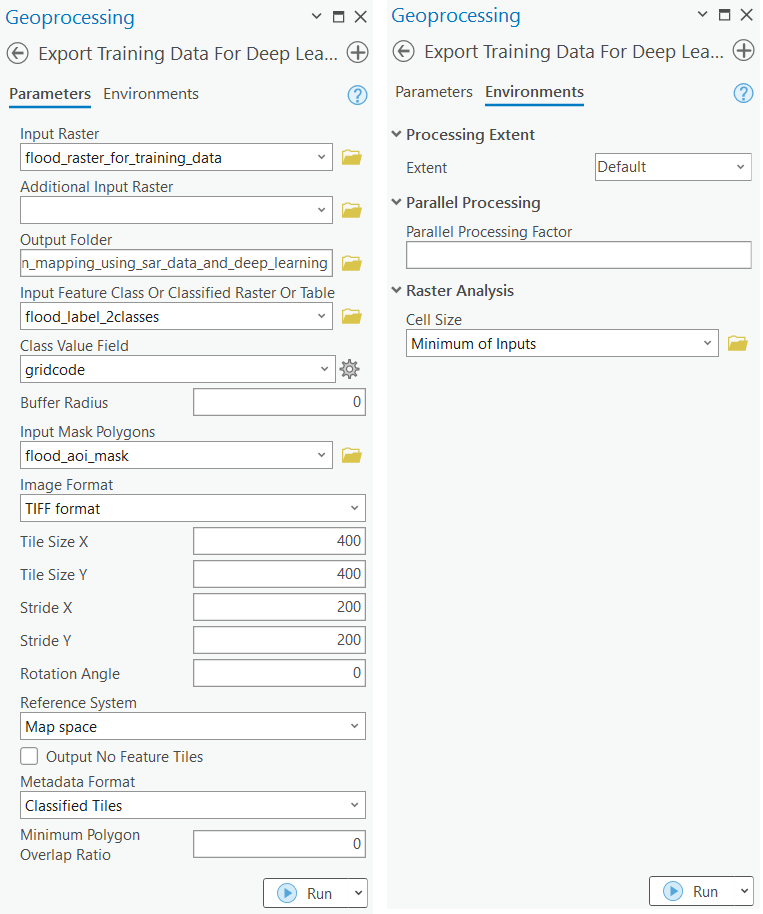
Task: Click gear icon next to Class Value Field
Action: (349, 369)
